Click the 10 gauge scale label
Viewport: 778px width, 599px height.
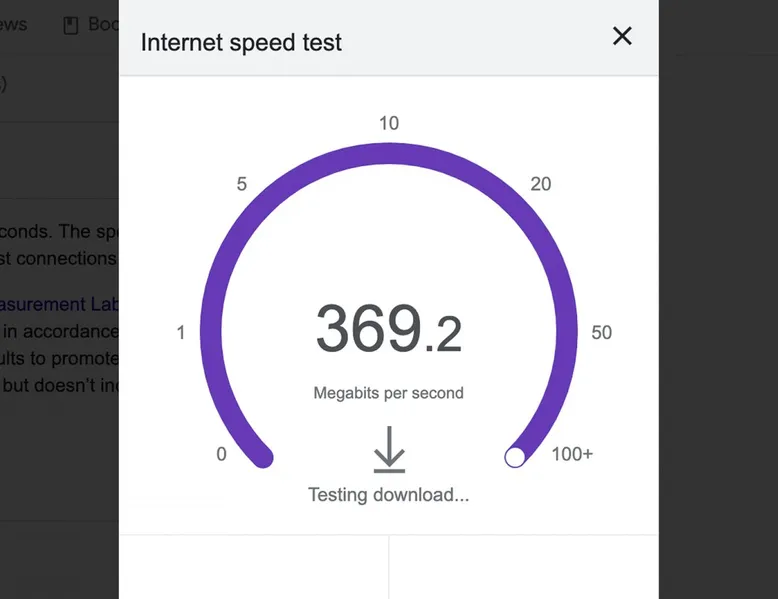[388, 124]
